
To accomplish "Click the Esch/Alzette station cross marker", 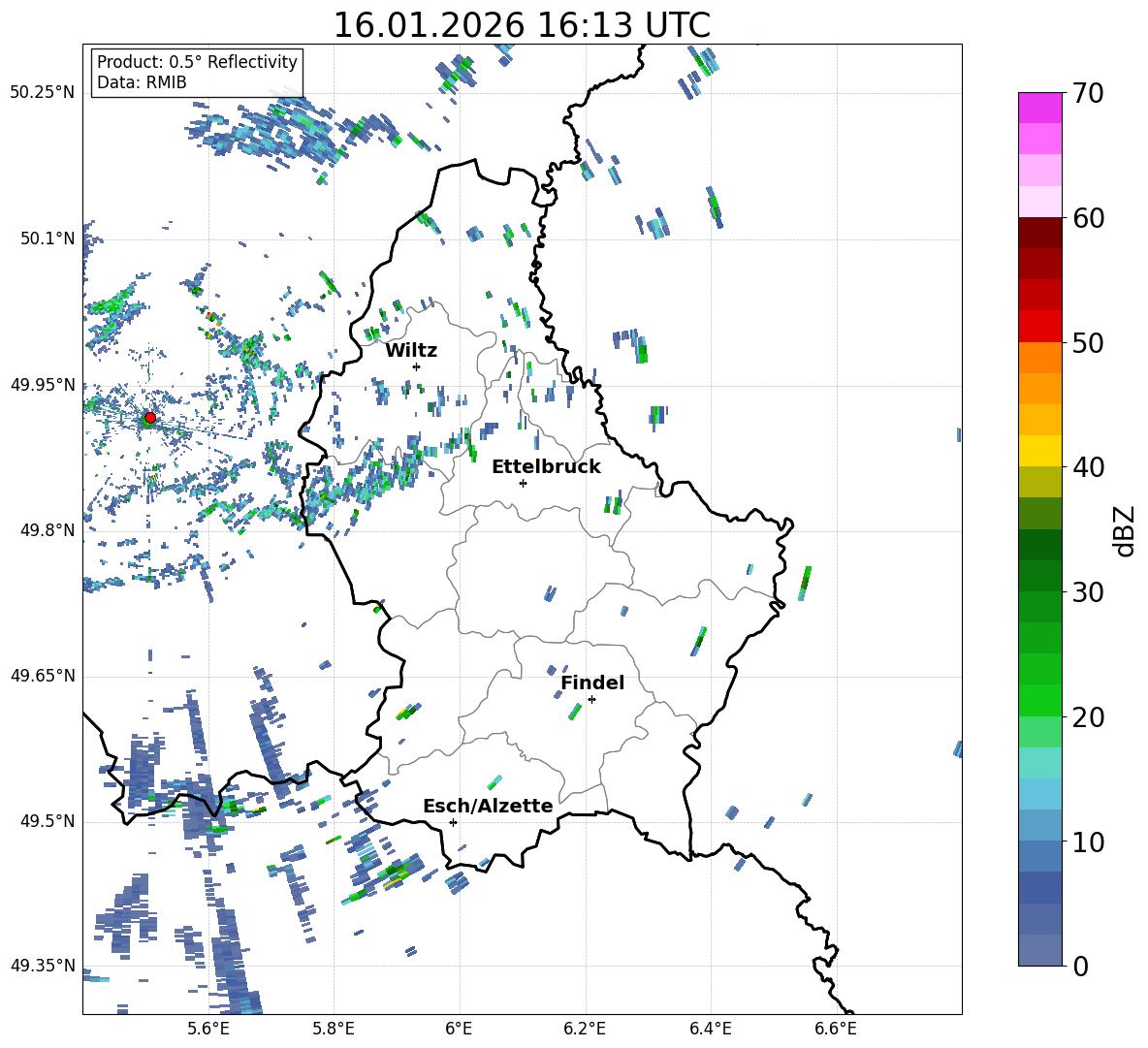I will click(x=453, y=822).
